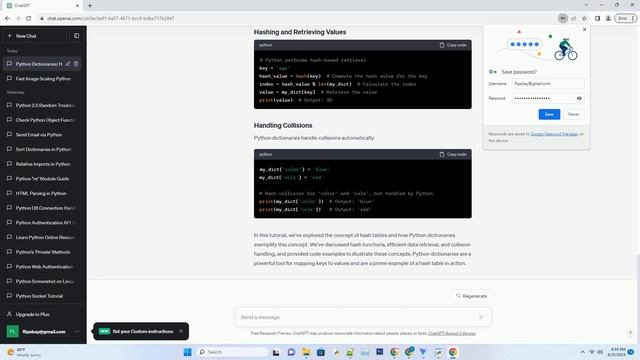Copy code in the Handling Collisions block
The width and height of the screenshot is (640, 360).
453,154
